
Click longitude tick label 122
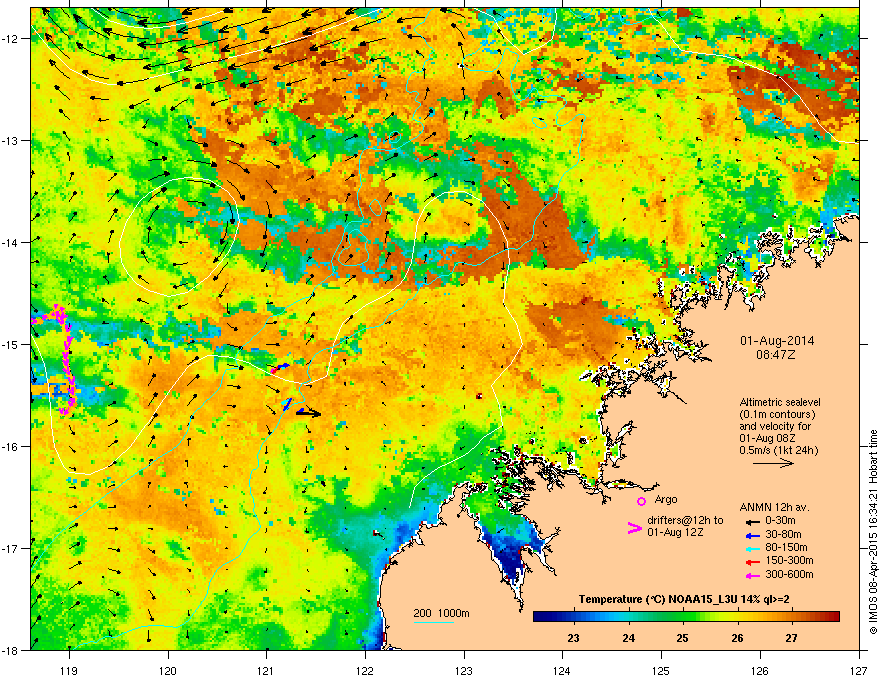pyautogui.click(x=365, y=670)
